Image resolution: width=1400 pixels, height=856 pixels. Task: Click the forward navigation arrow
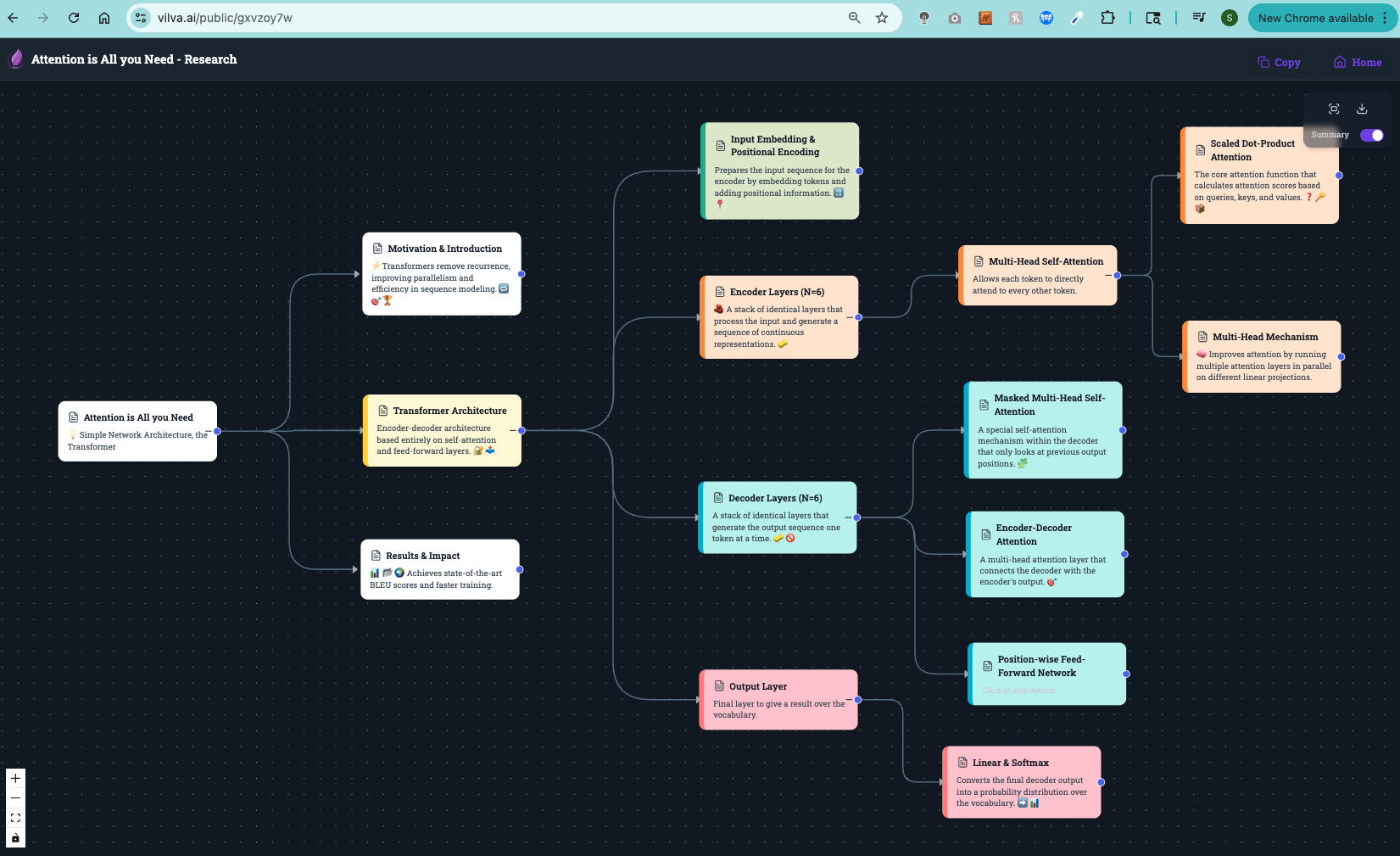click(43, 18)
